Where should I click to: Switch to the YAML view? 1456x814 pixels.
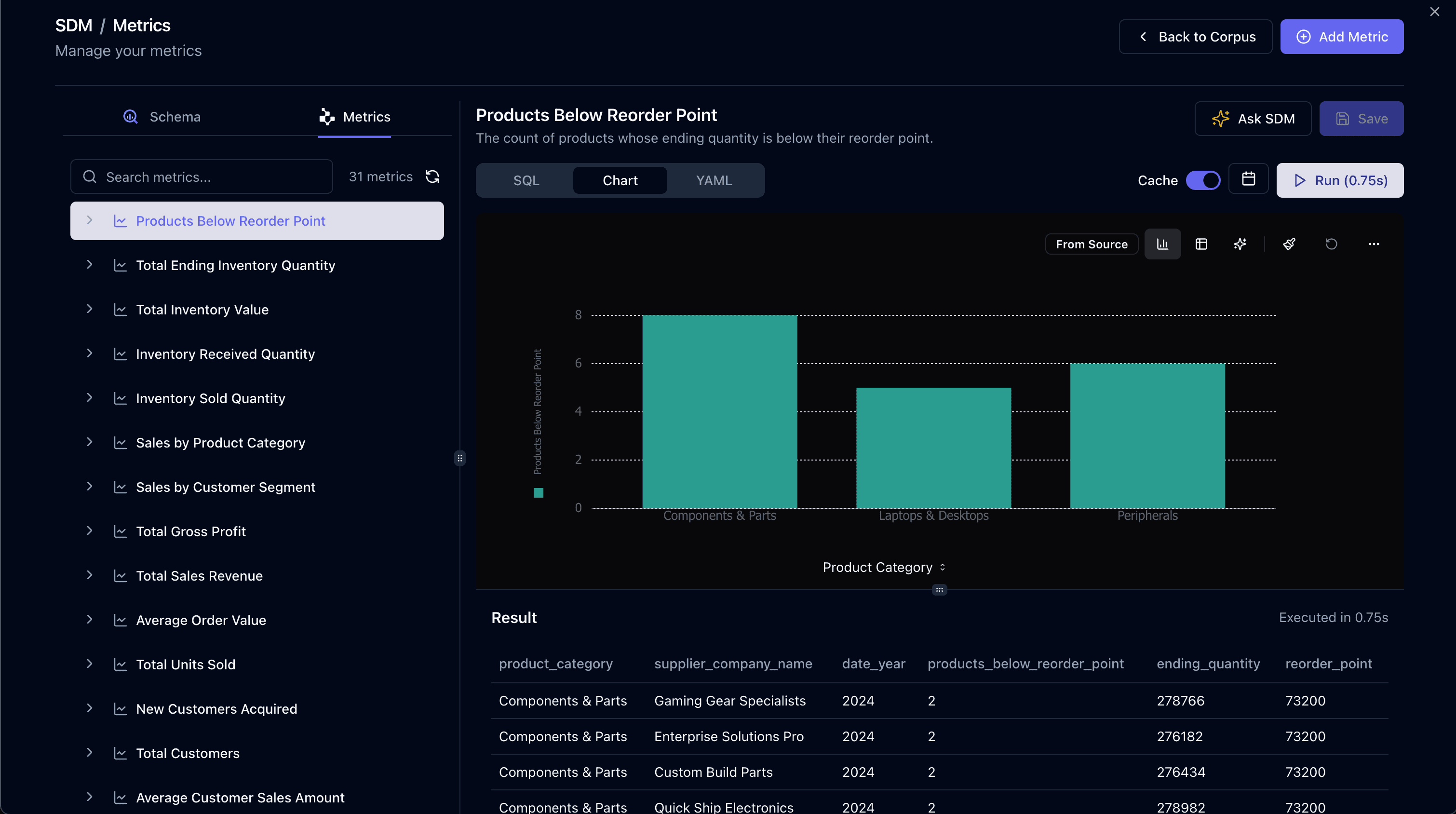714,180
